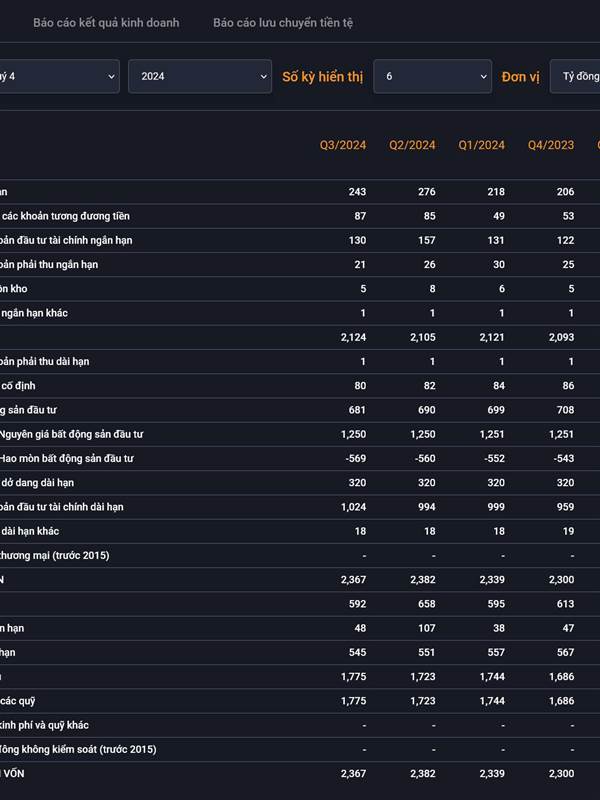Click Q3/2024 value 243 in first row
Viewport: 600px width, 800px height.
pos(357,192)
